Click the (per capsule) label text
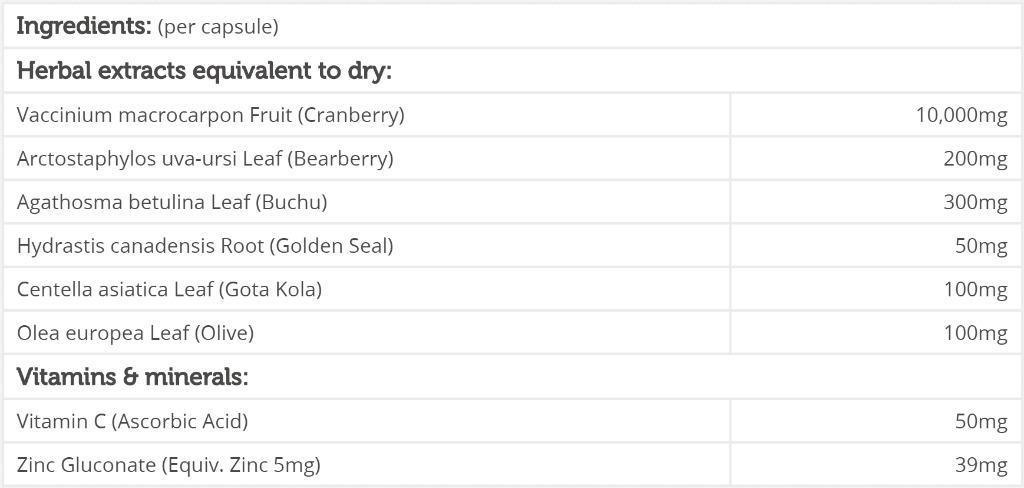Viewport: 1024px width, 488px height. click(218, 28)
